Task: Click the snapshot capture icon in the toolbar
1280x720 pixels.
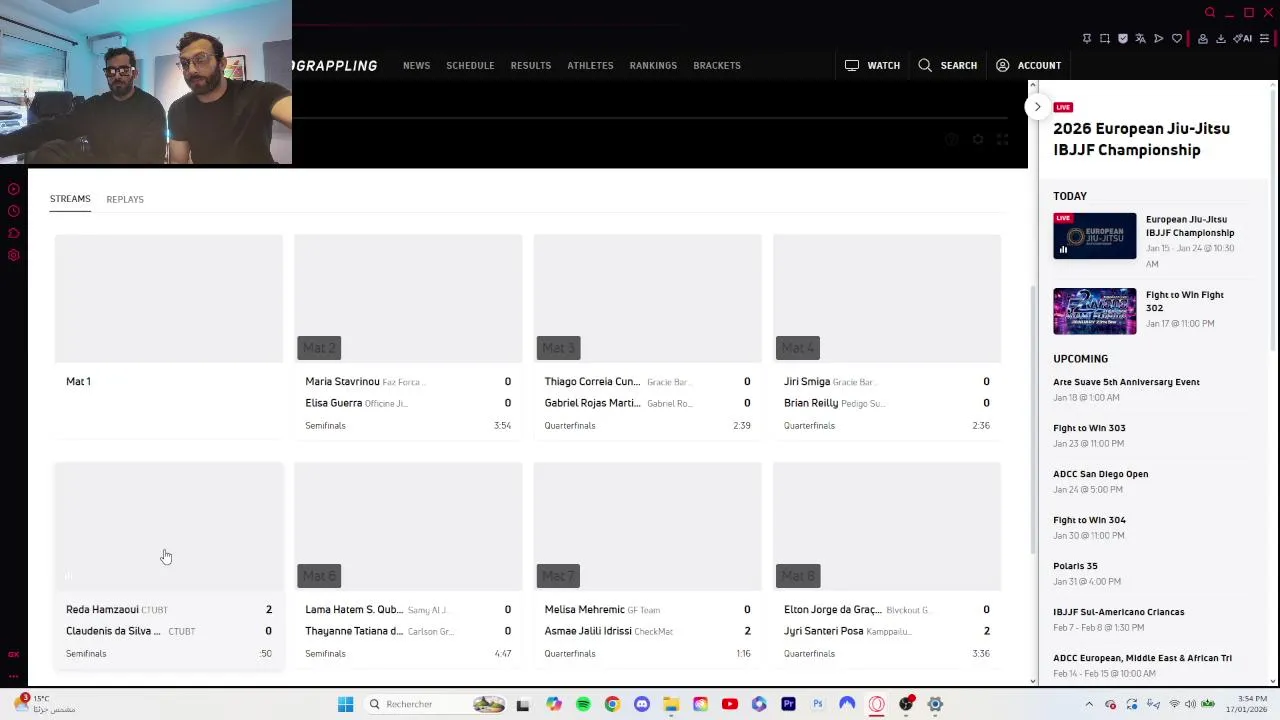Action: [x=1105, y=39]
